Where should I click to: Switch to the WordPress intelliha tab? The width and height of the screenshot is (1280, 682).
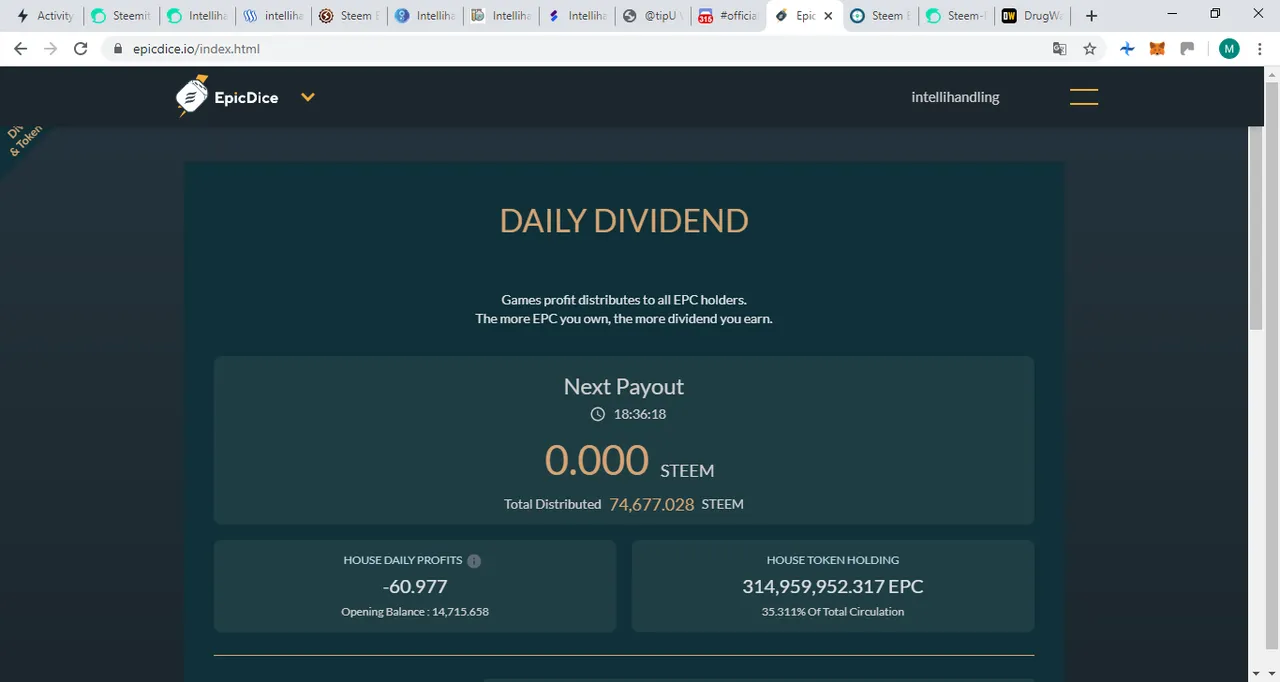[272, 16]
